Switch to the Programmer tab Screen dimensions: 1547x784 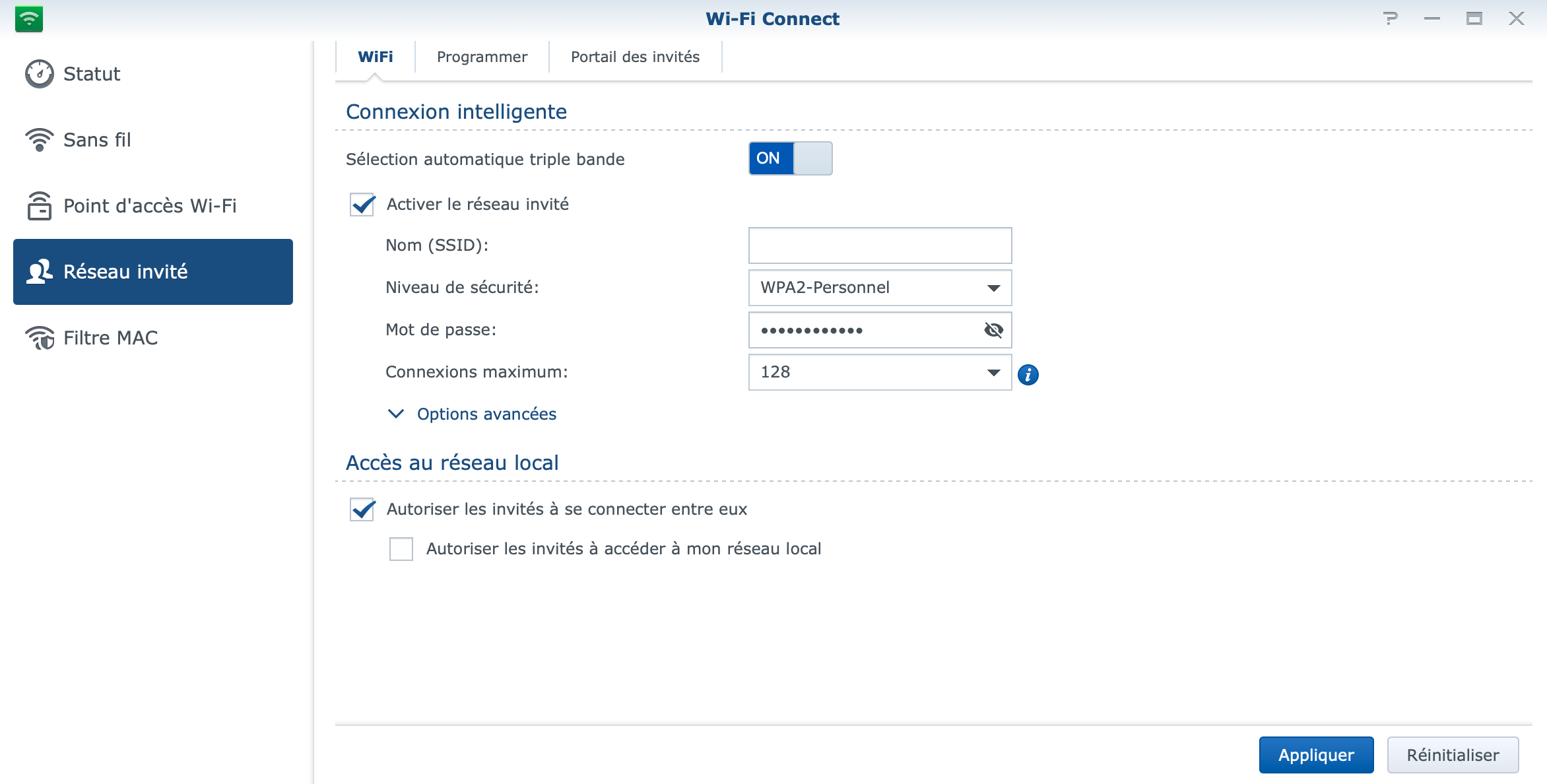click(482, 57)
